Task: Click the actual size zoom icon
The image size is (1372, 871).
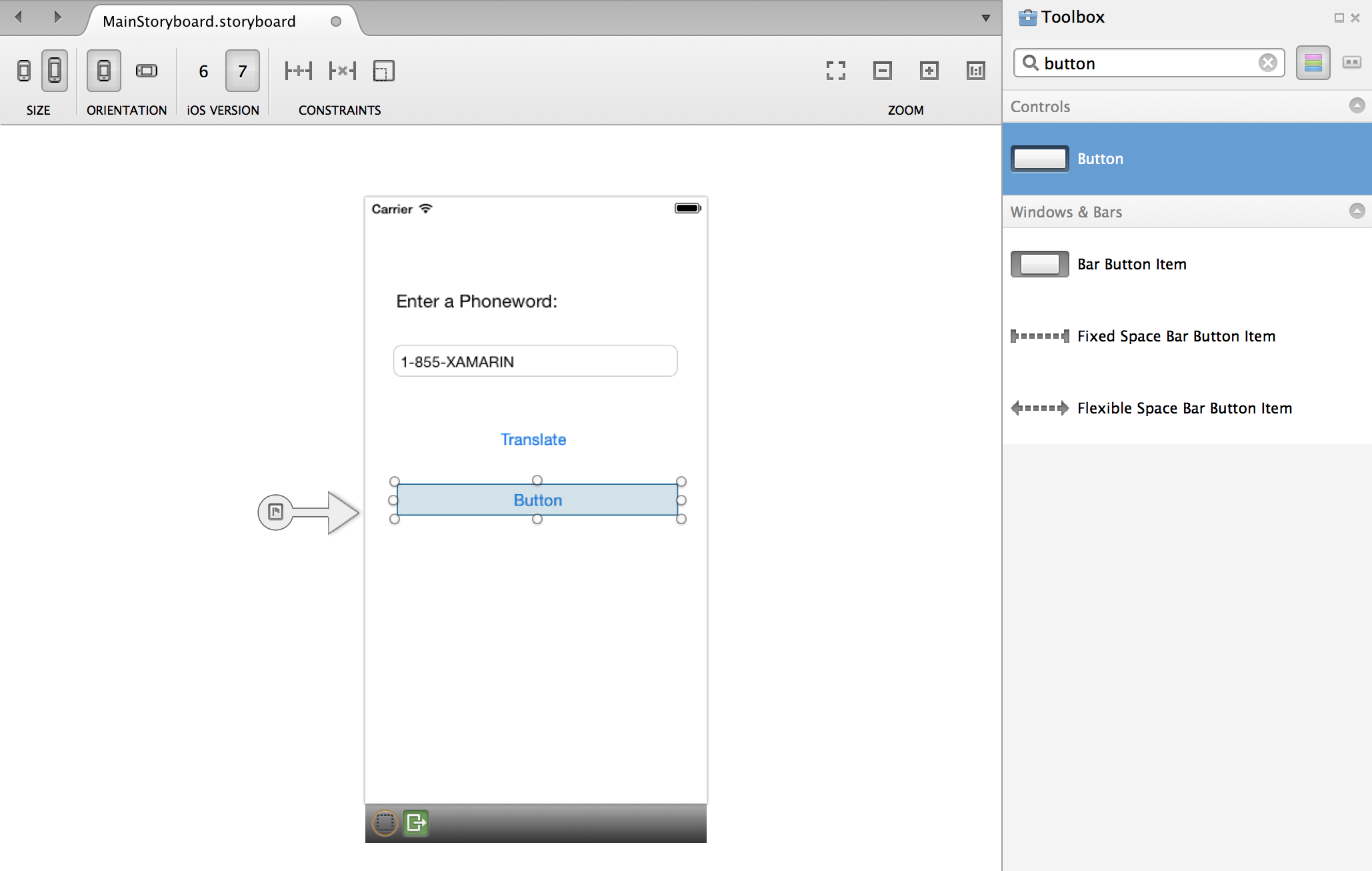Action: 976,71
